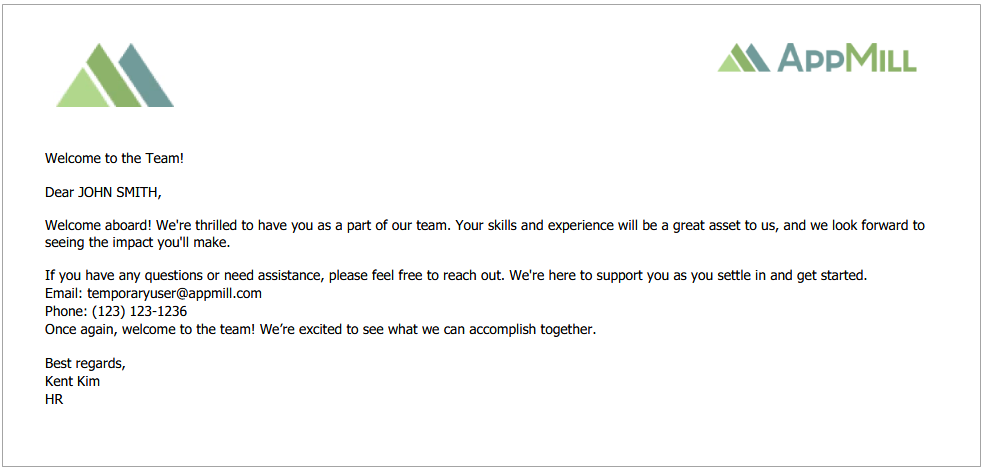The image size is (985, 469).
Task: Click the small triangle mark beside AppMill text
Action: pos(744,58)
